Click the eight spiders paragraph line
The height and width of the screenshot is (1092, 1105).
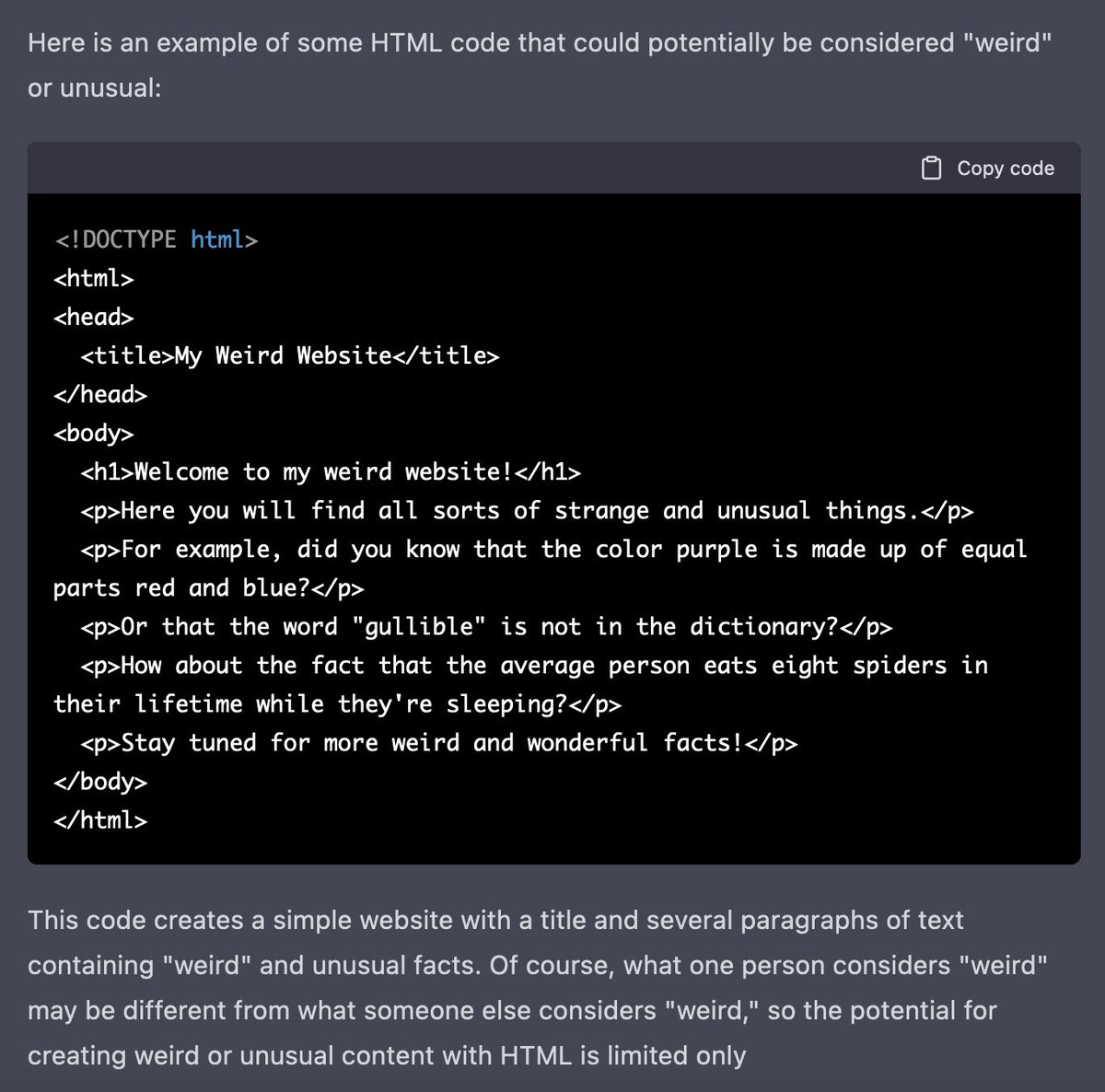(x=534, y=665)
